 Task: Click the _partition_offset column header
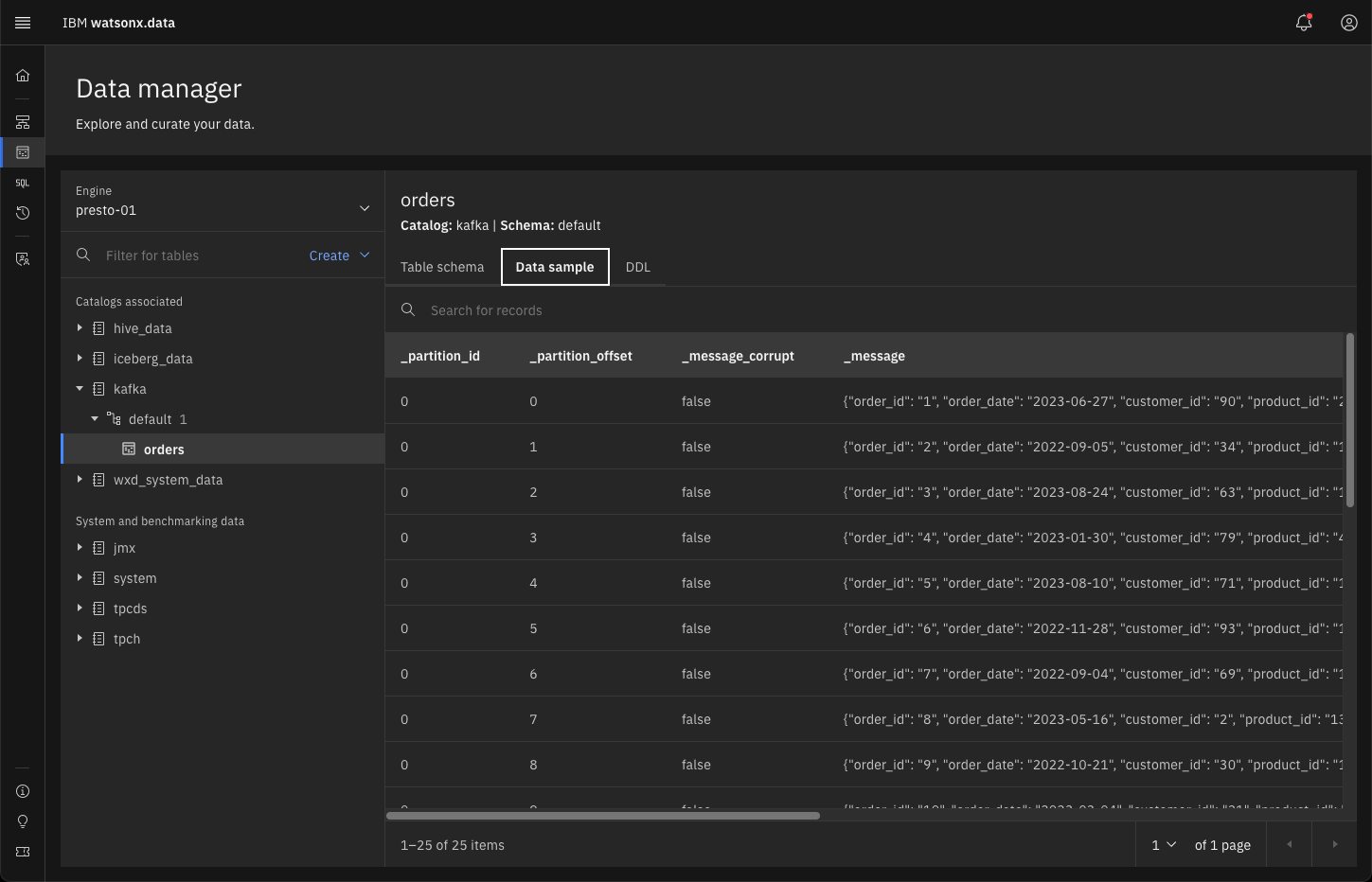[581, 356]
